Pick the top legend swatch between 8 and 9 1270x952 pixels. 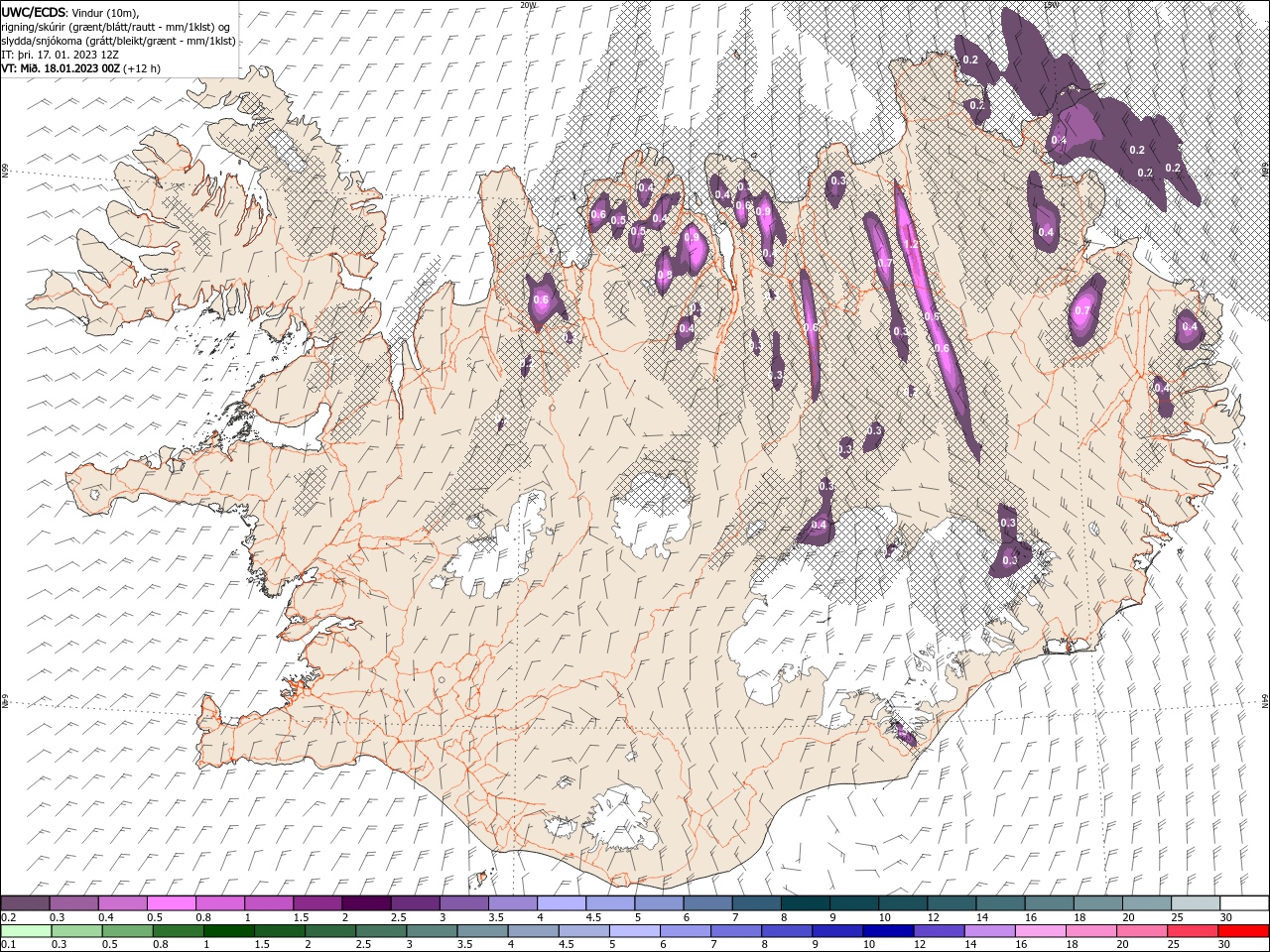pyautogui.click(x=806, y=902)
